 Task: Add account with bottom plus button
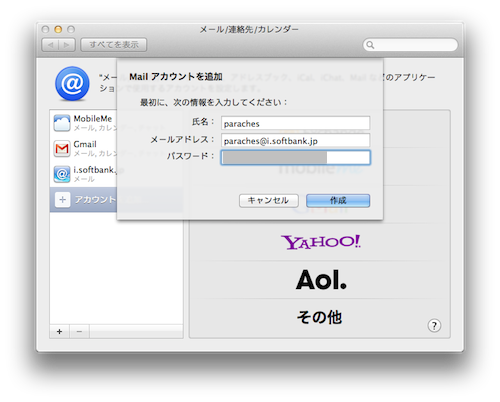point(59,332)
